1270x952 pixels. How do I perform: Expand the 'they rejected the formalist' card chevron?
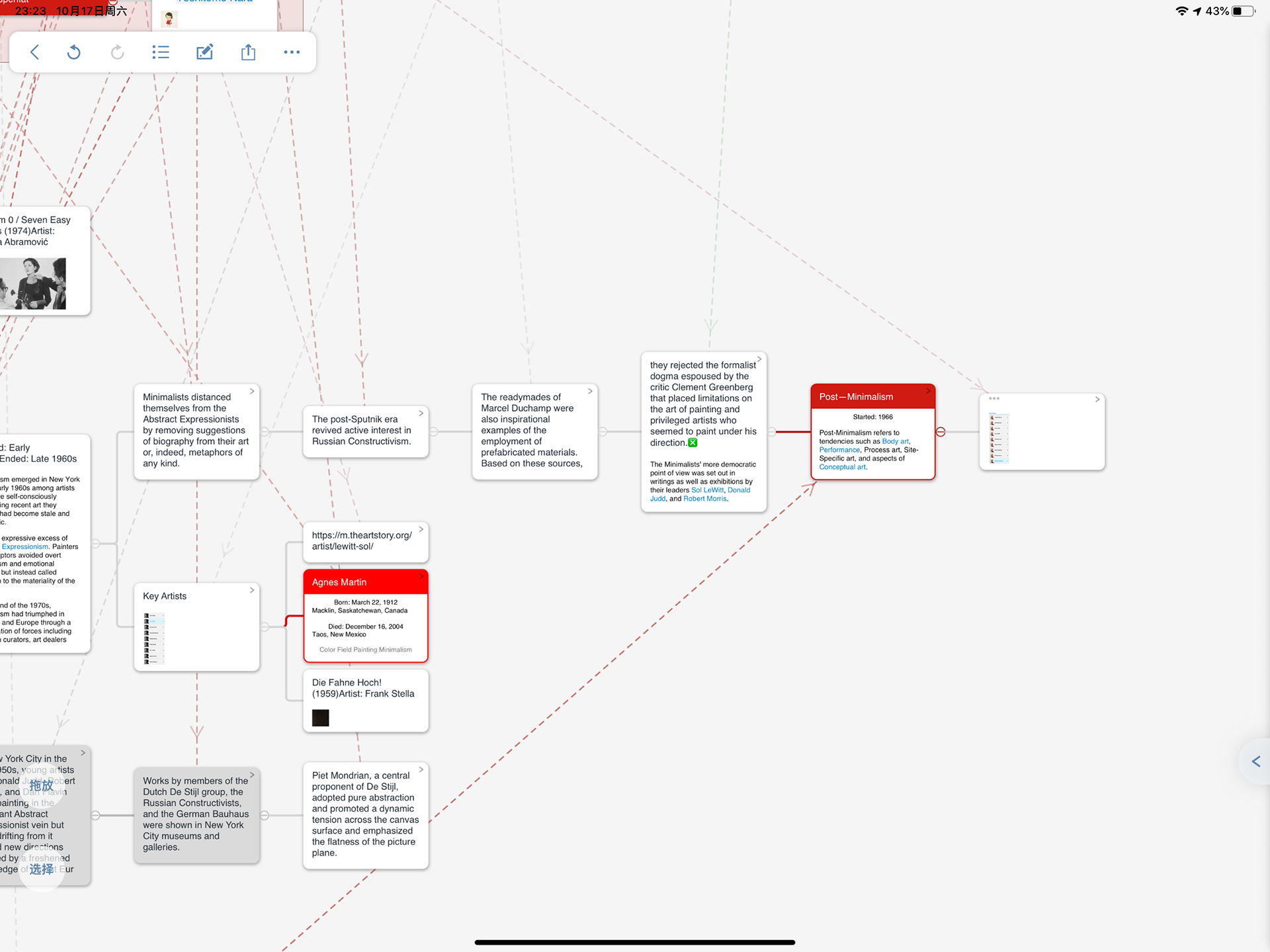coord(759,359)
